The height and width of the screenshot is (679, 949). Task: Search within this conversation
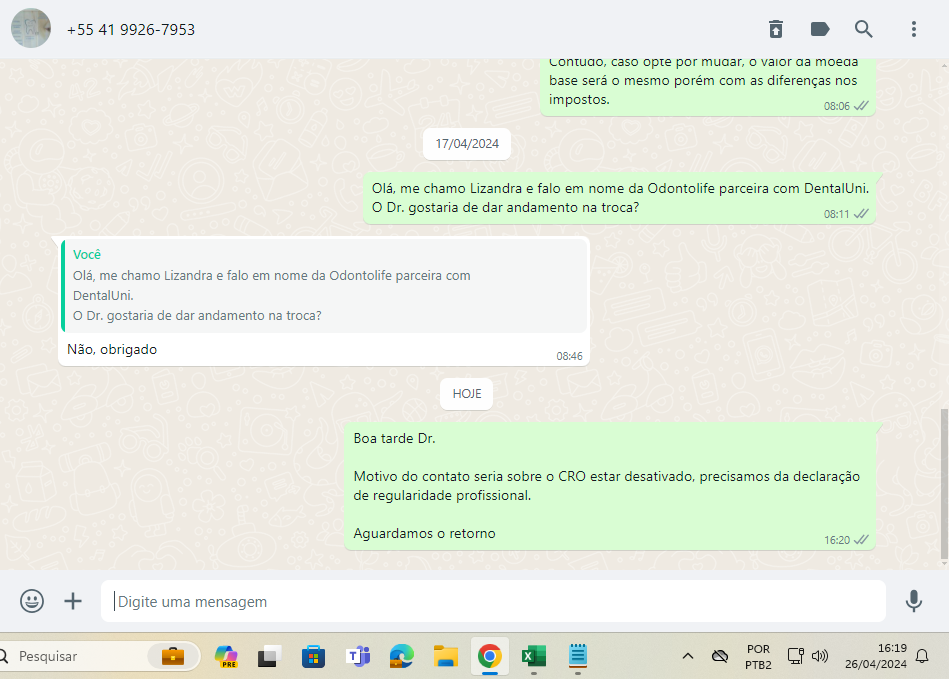pos(864,29)
